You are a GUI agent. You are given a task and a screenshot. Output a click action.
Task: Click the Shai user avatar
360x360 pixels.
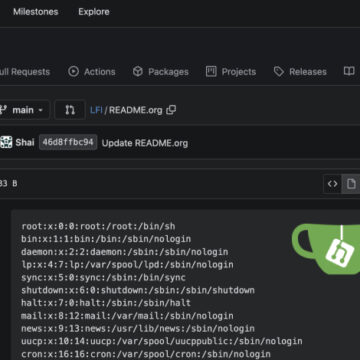pos(6,142)
